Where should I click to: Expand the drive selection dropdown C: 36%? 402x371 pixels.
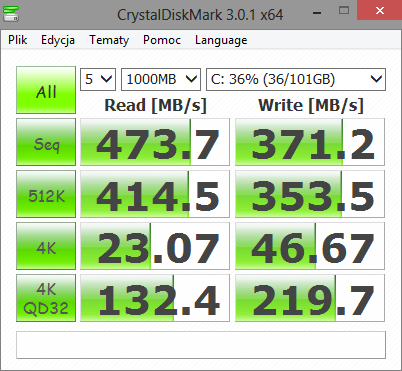[296, 79]
